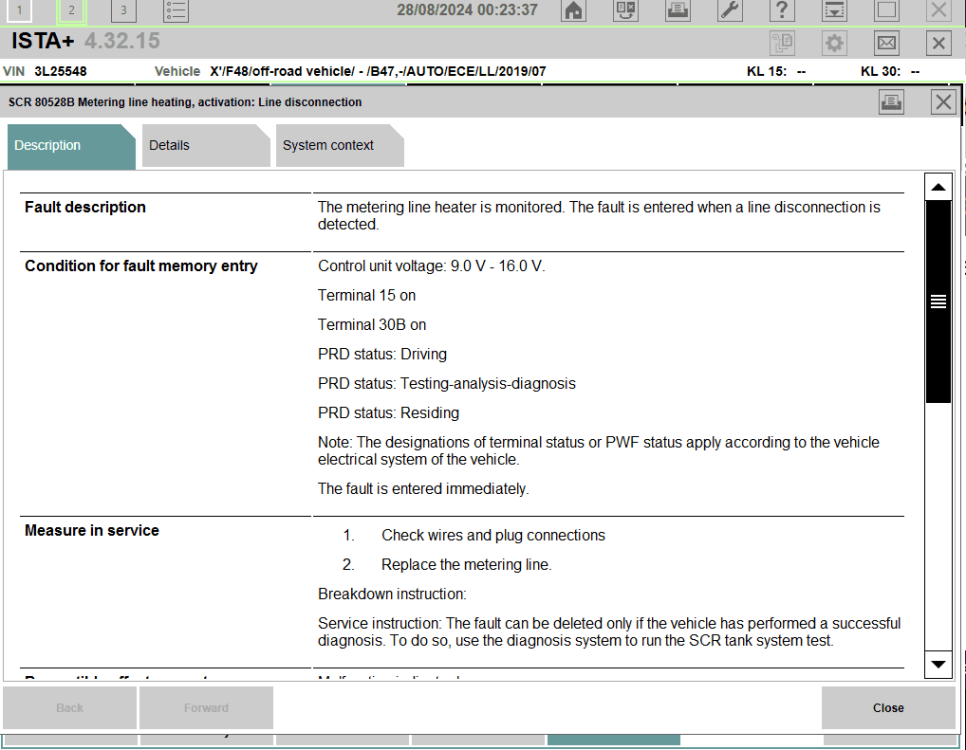The image size is (966, 750).
Task: Click the KL 15 status indicator
Action: point(776,71)
